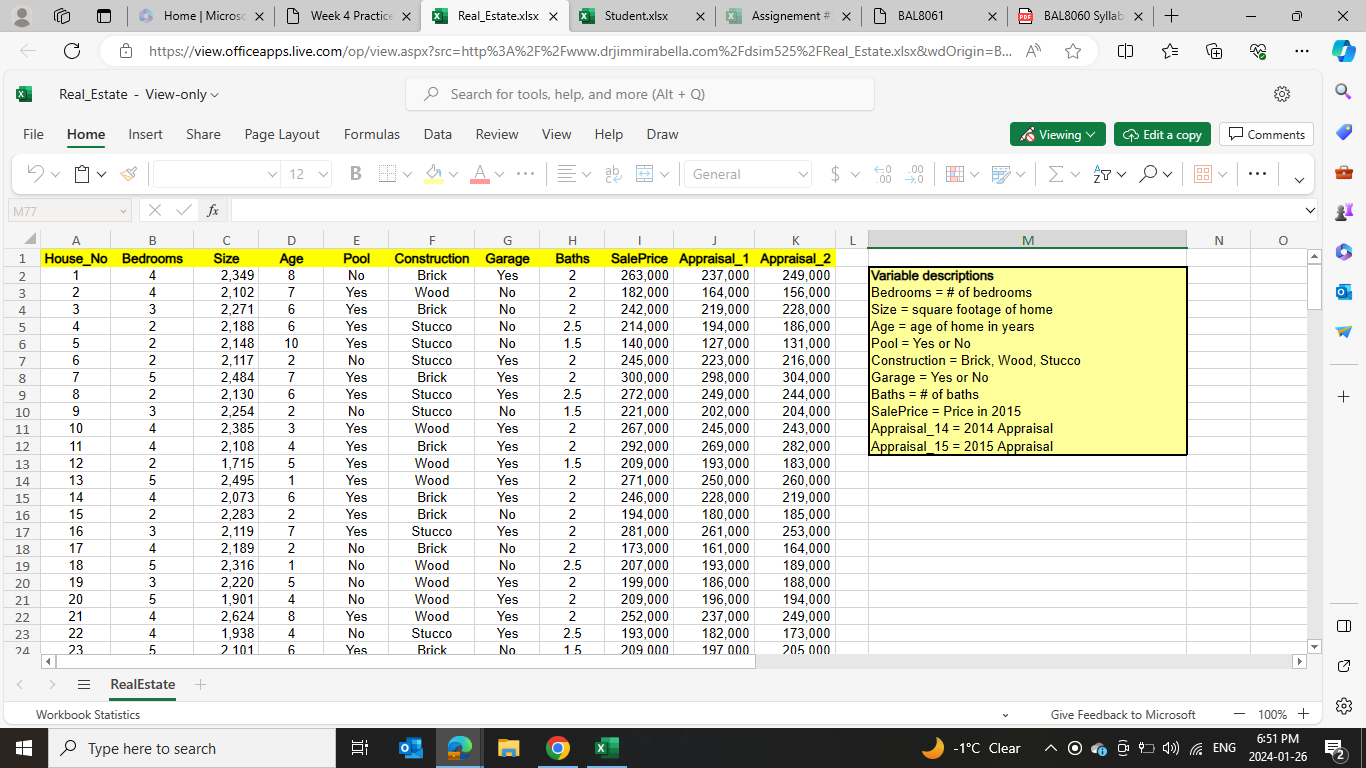Open the Viewing mode dropdown
1366x768 pixels.
1057,133
